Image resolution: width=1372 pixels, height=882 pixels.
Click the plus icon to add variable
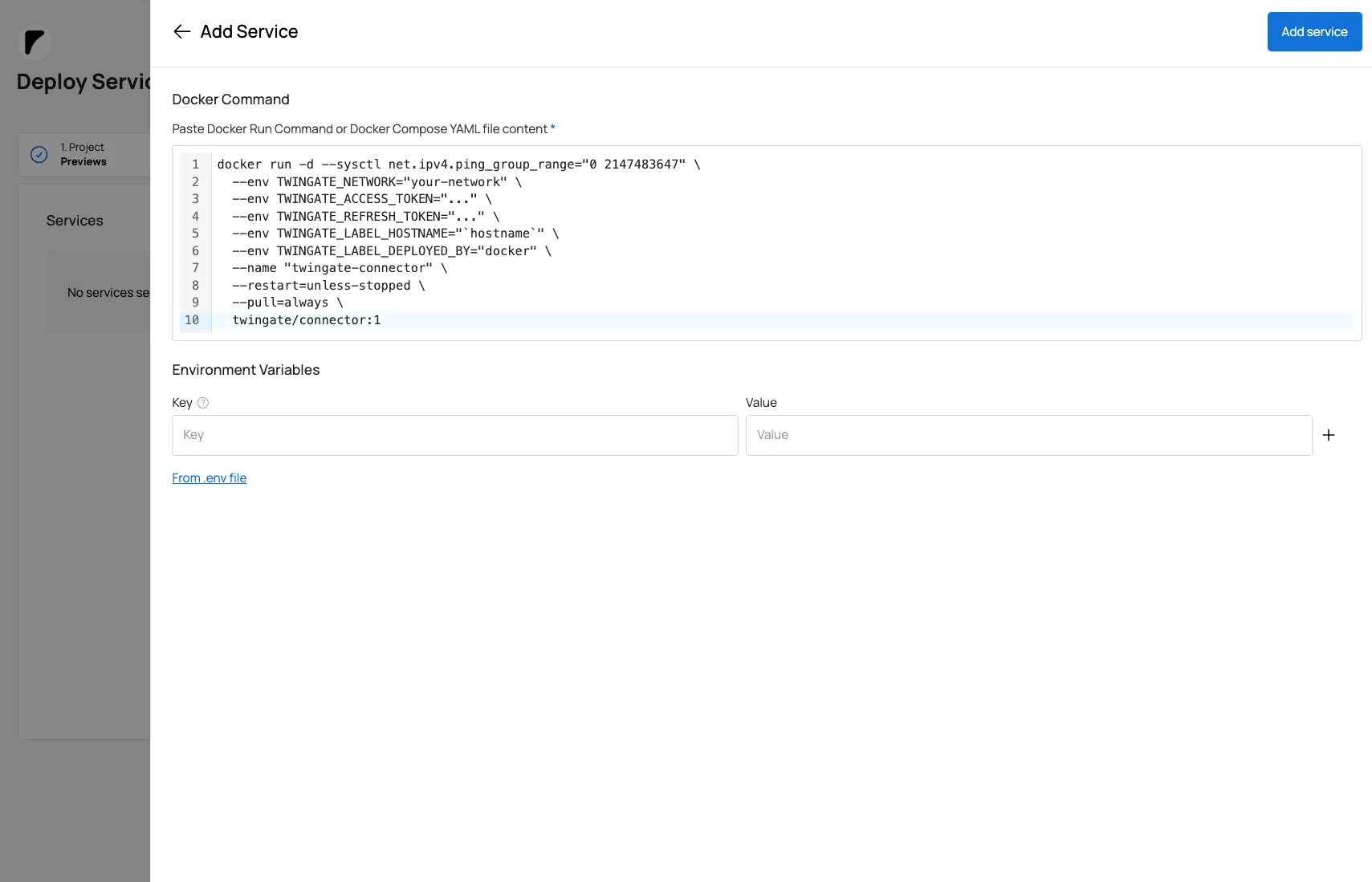point(1329,435)
